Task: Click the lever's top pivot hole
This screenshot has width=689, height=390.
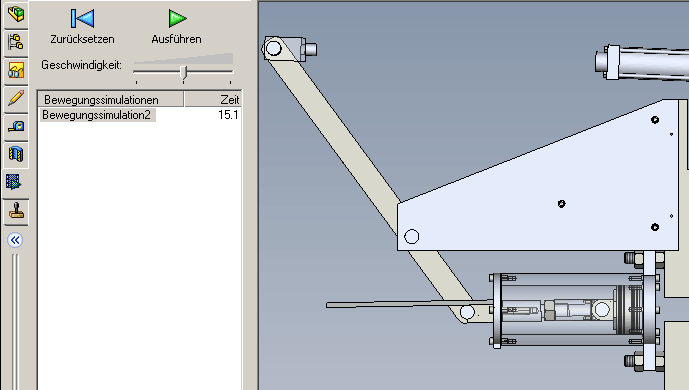Action: click(x=274, y=48)
